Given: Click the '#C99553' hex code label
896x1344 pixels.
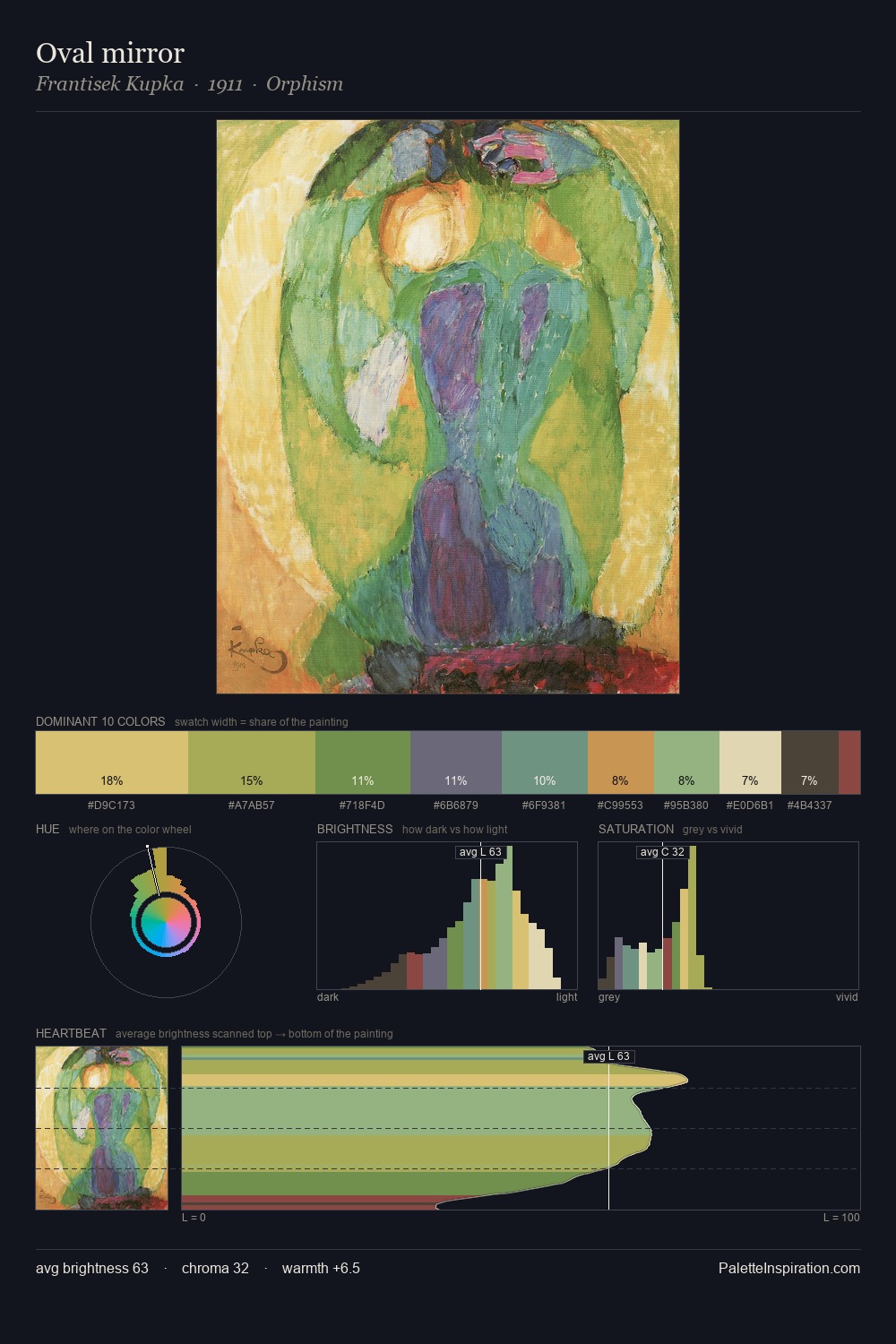Looking at the screenshot, I should point(620,806).
